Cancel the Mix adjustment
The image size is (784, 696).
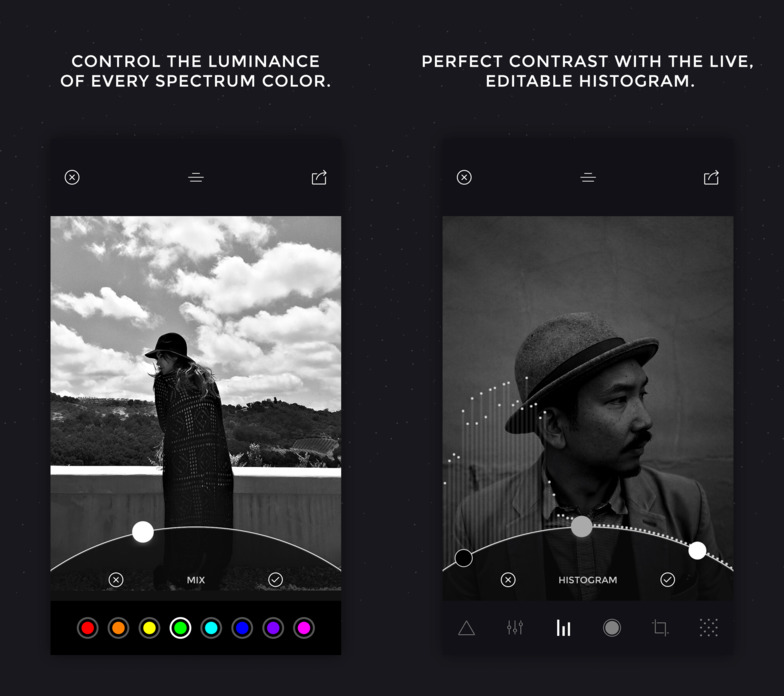(116, 580)
